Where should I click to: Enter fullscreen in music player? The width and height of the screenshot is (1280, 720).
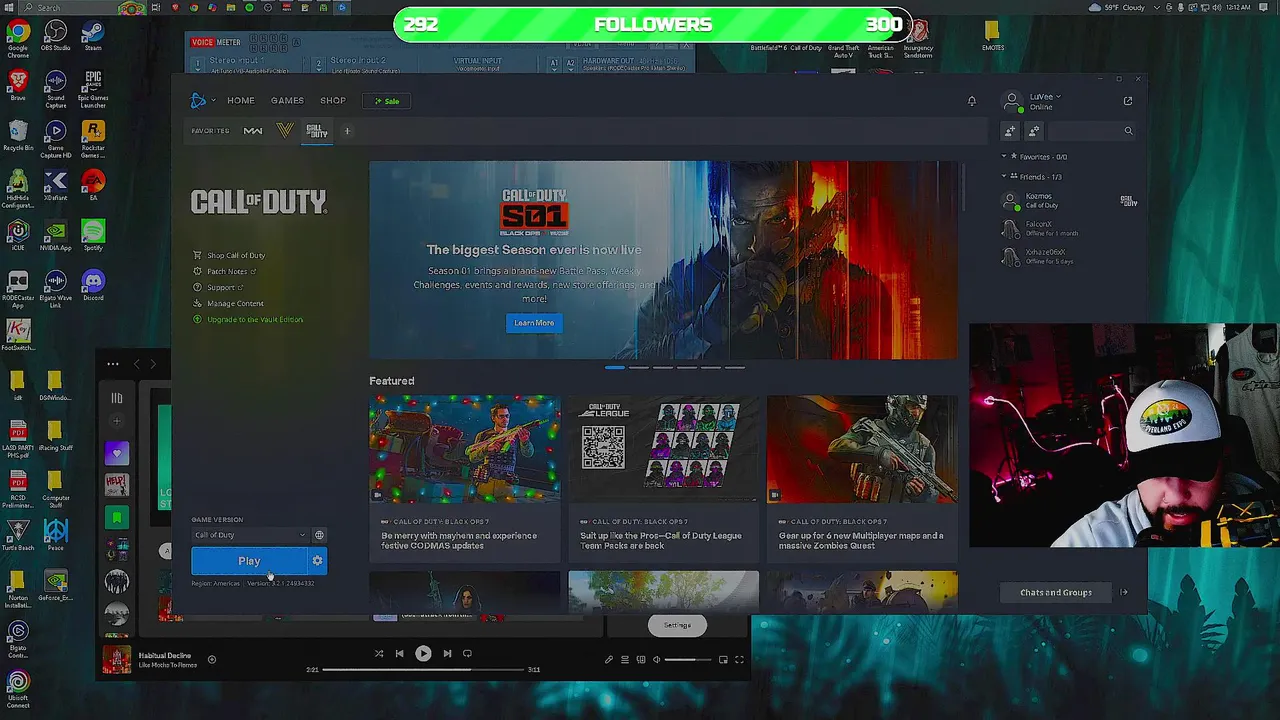[x=739, y=660]
